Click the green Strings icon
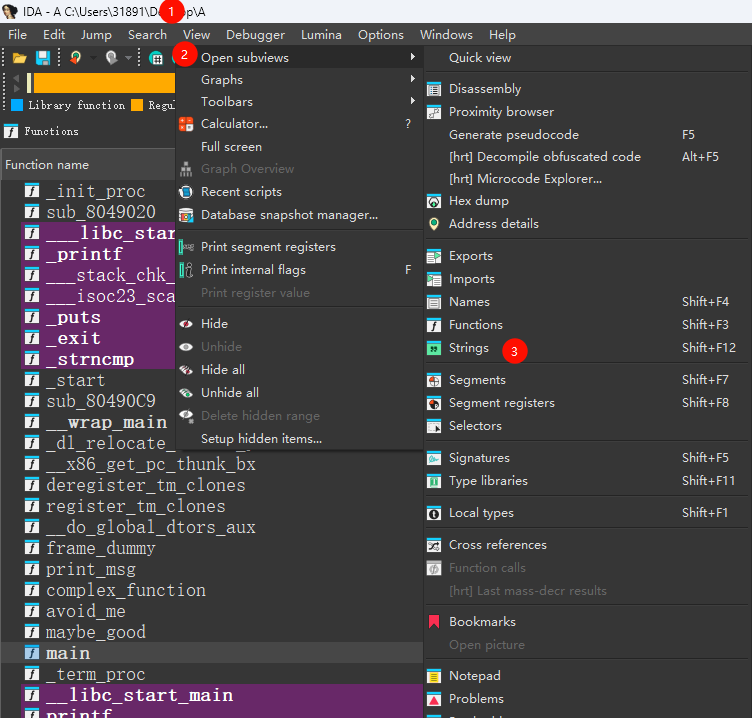The width and height of the screenshot is (752, 718). 434,348
